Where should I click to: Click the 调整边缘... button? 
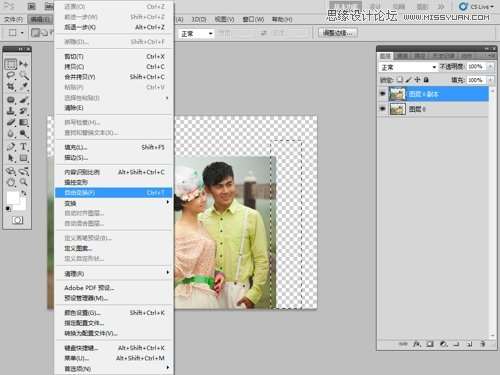[338, 33]
